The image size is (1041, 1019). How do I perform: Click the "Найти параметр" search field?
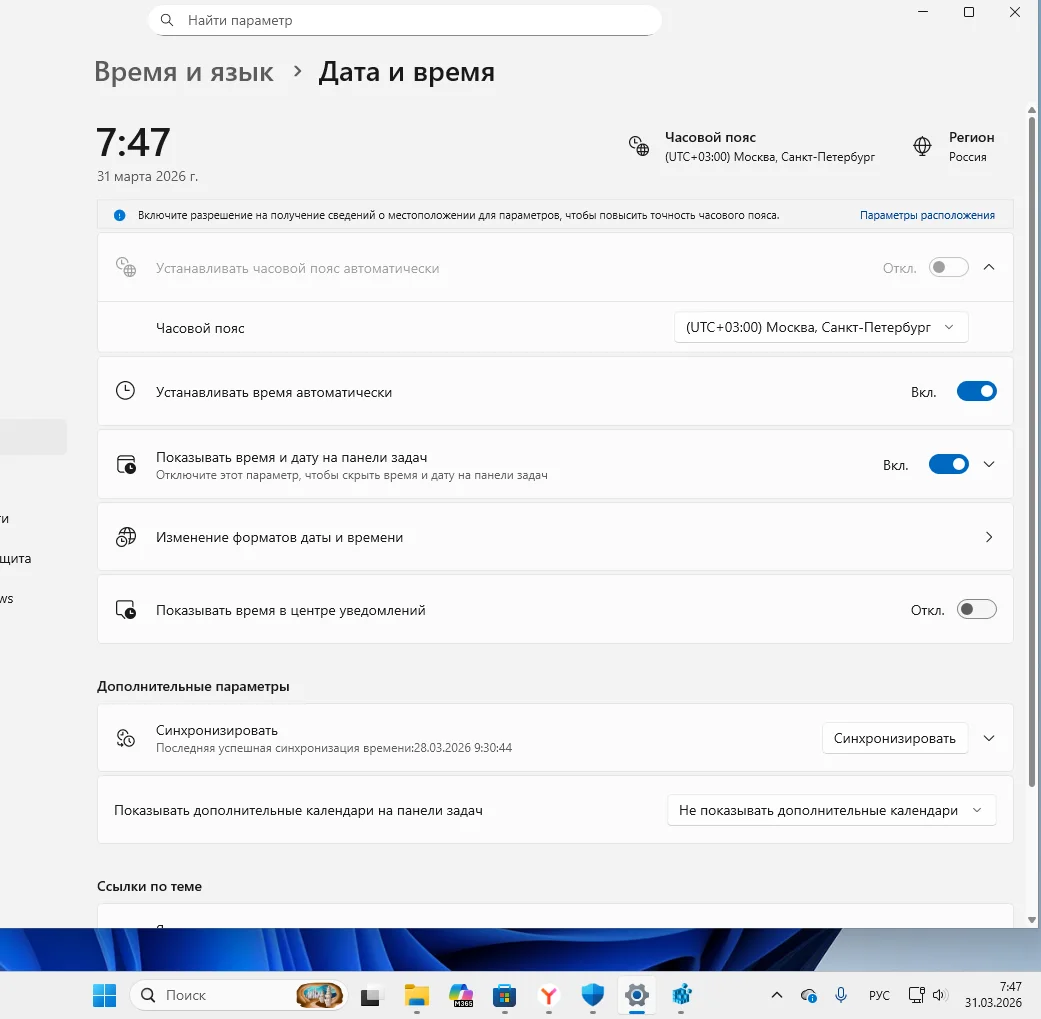tap(404, 20)
